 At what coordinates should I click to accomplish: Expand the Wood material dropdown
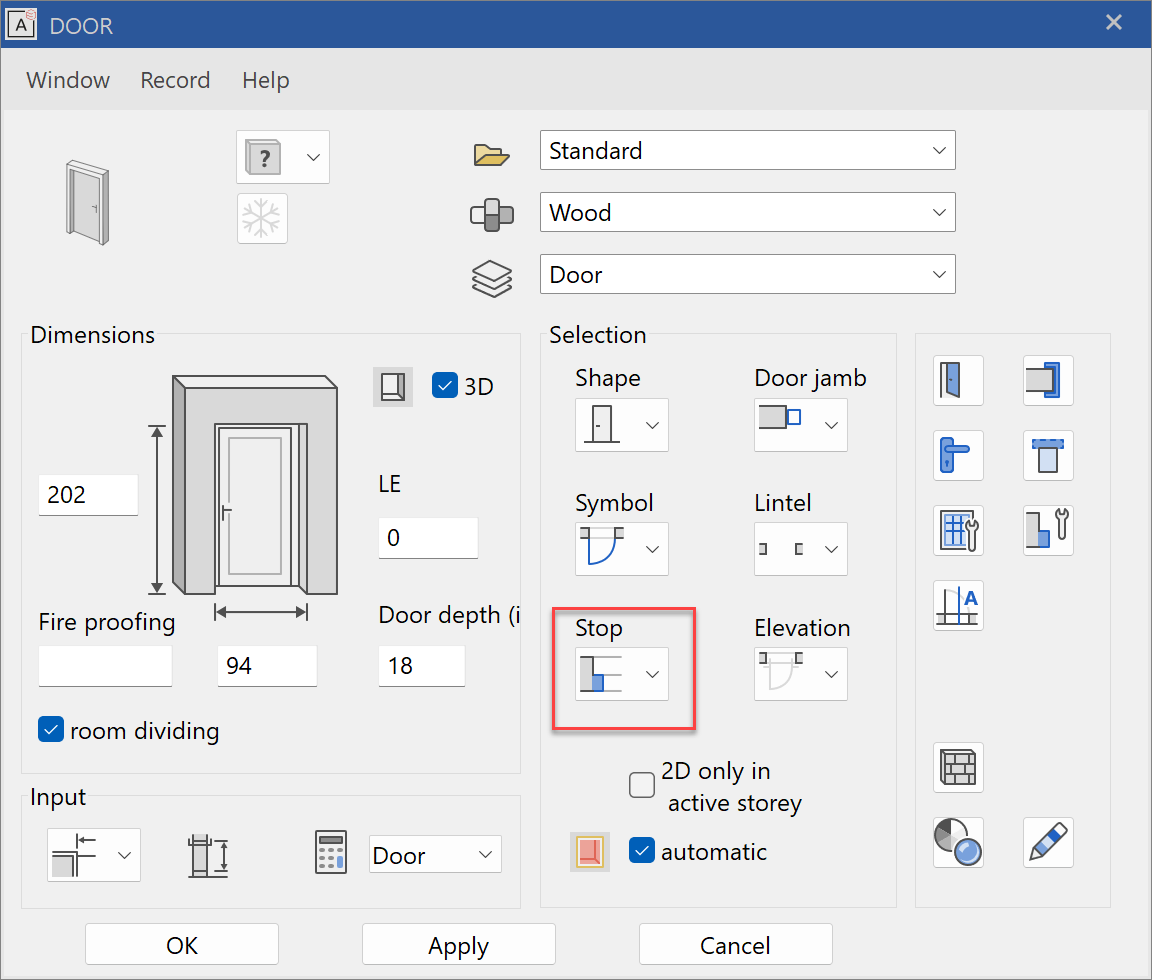[747, 212]
